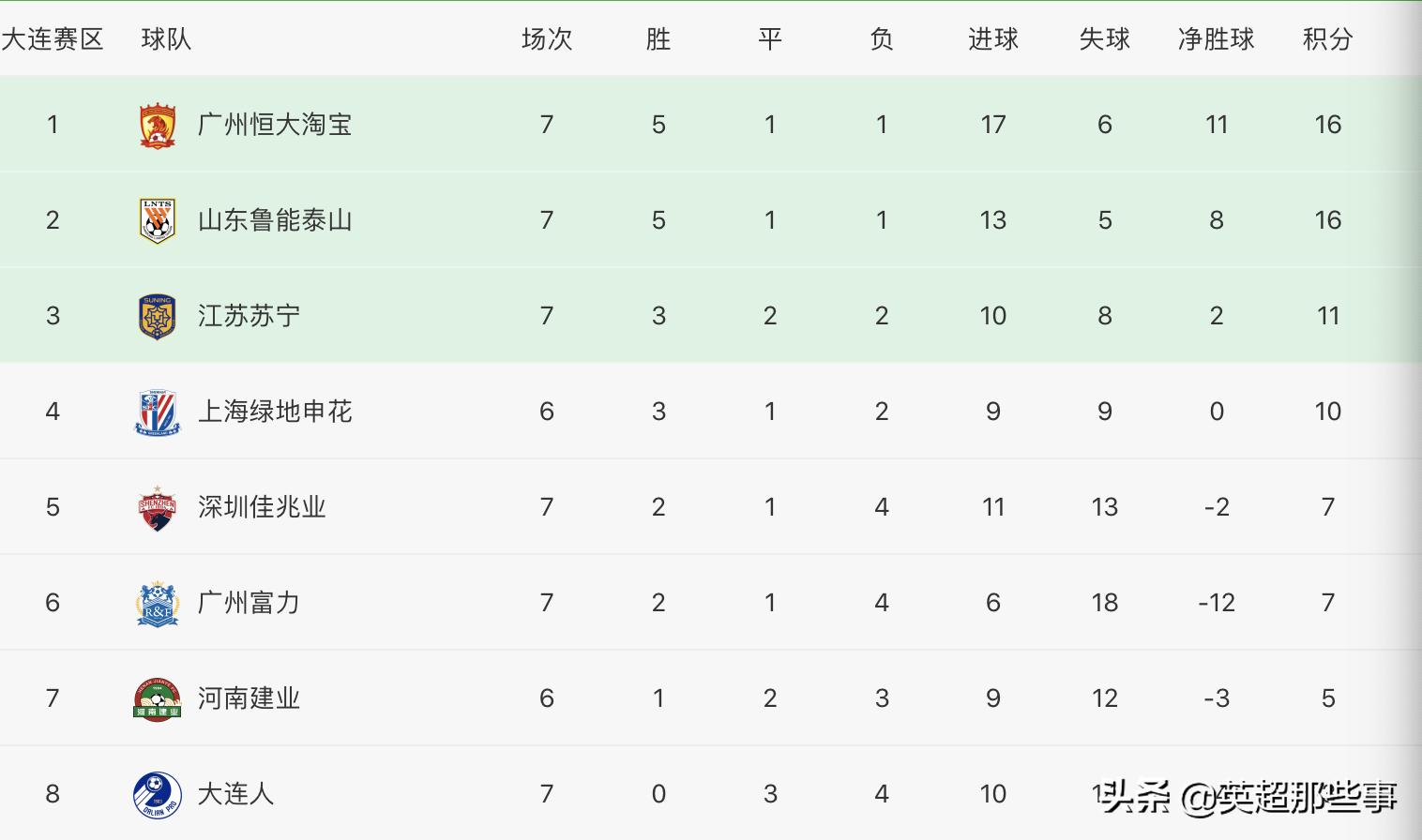Open team name 山东鲁能泰山
Screen dimensions: 1422x840
[275, 220]
